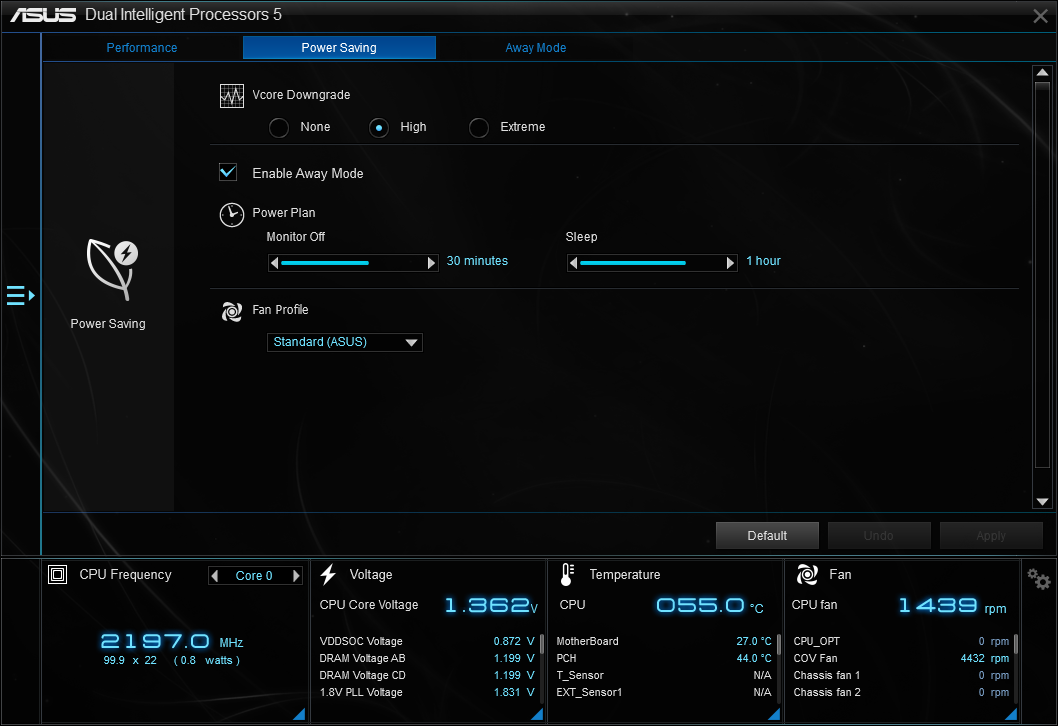This screenshot has width=1058, height=726.
Task: Select Extreme for Vcore Downgrade
Action: tap(478, 128)
